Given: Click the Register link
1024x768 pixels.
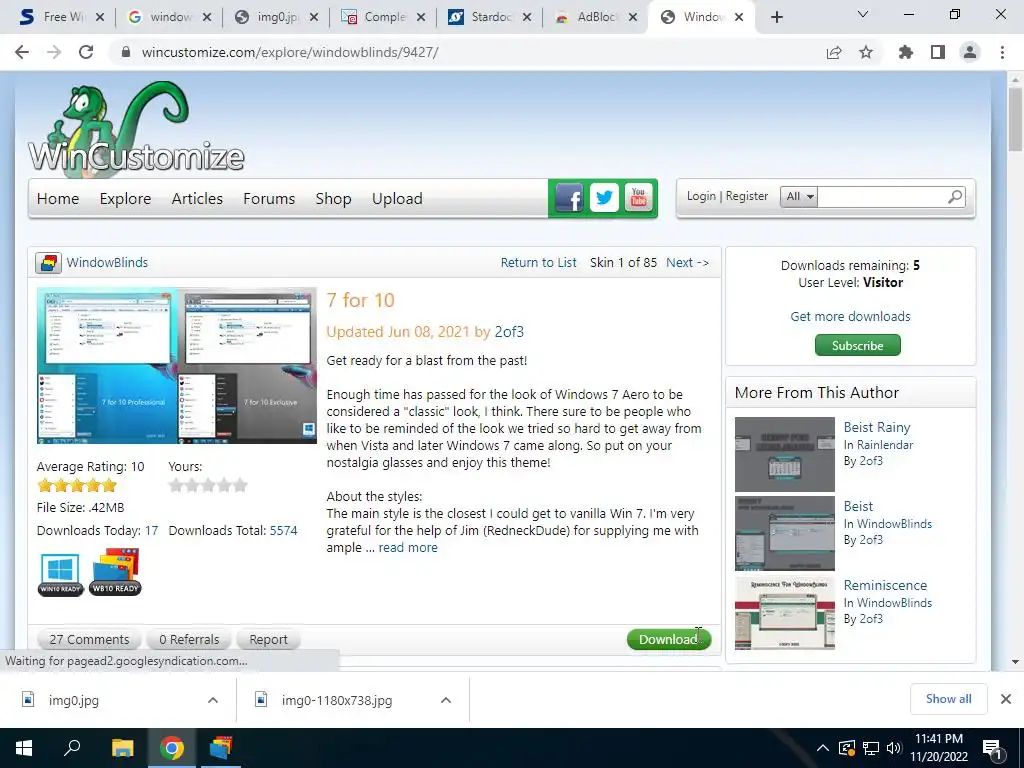Looking at the screenshot, I should [x=746, y=196].
